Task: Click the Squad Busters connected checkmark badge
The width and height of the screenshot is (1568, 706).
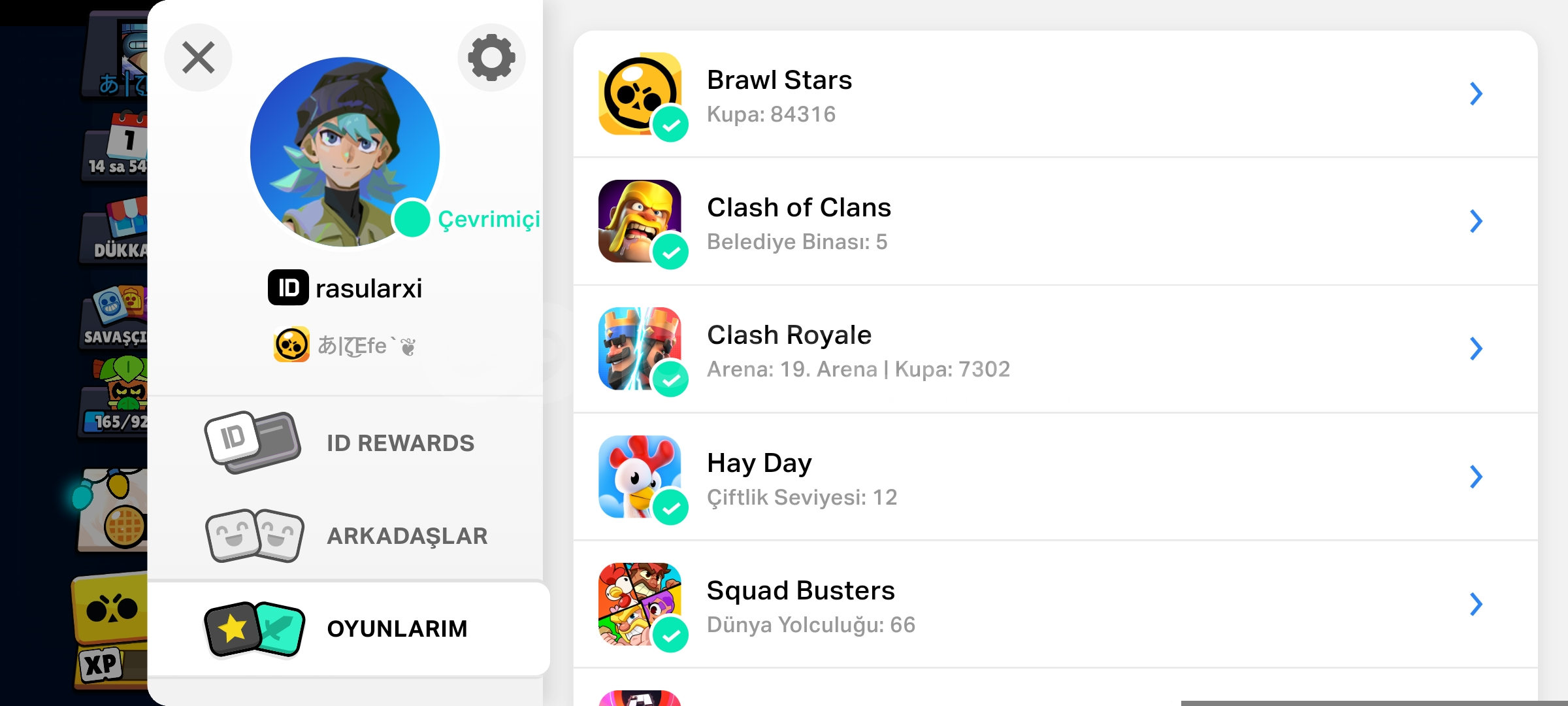Action: (670, 635)
